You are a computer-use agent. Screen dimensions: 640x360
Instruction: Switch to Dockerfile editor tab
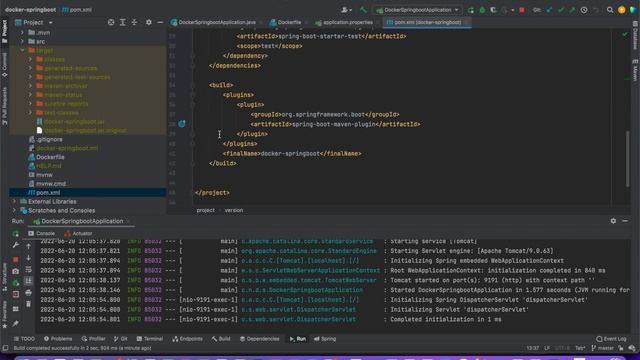coord(285,22)
